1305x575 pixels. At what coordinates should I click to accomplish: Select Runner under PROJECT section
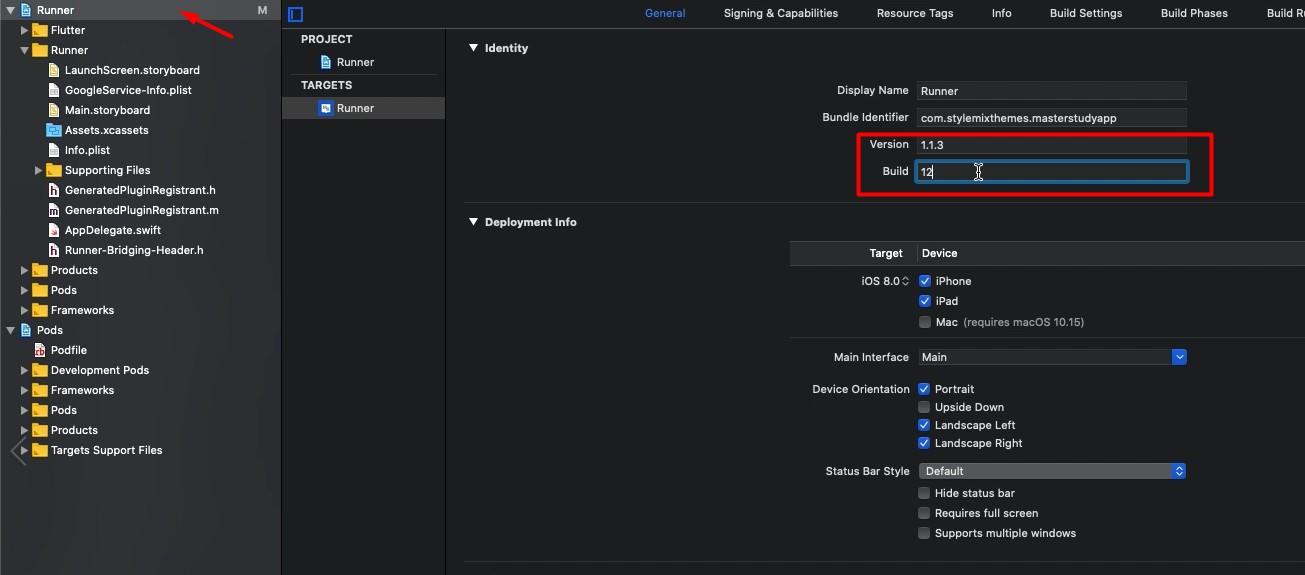pyautogui.click(x=355, y=62)
